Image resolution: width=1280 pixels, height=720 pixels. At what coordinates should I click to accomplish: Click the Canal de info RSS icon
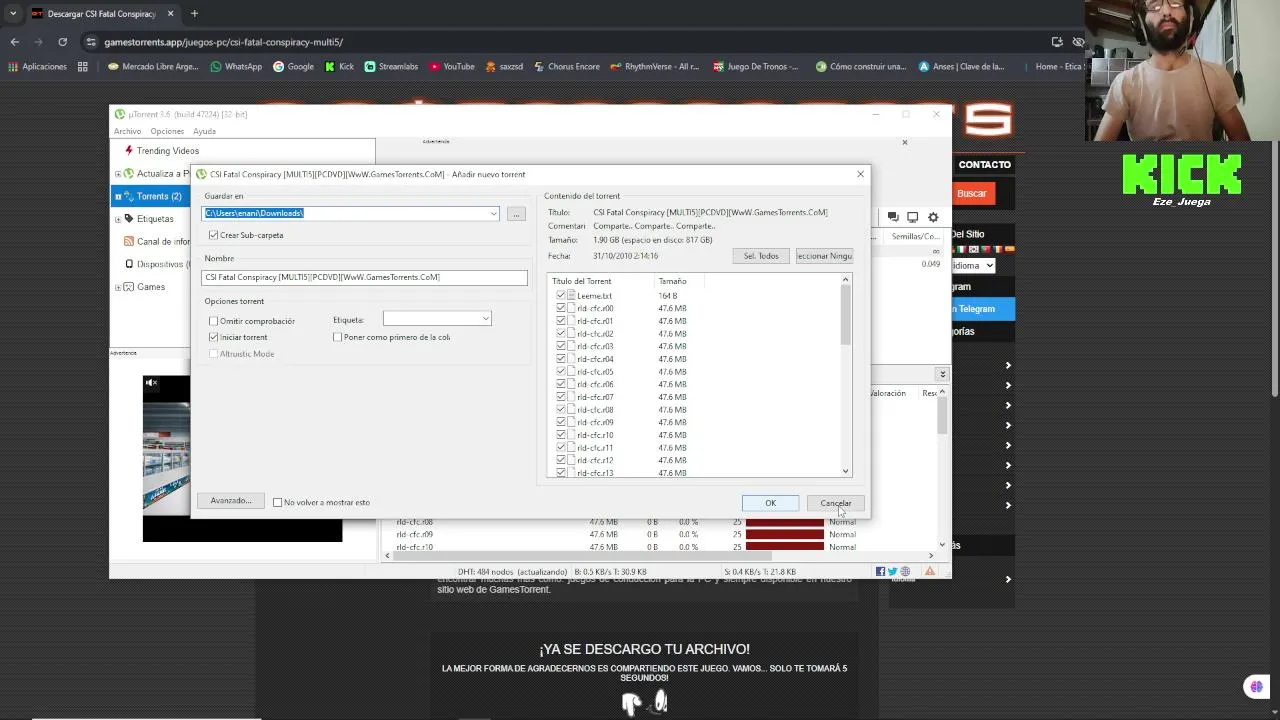click(129, 241)
